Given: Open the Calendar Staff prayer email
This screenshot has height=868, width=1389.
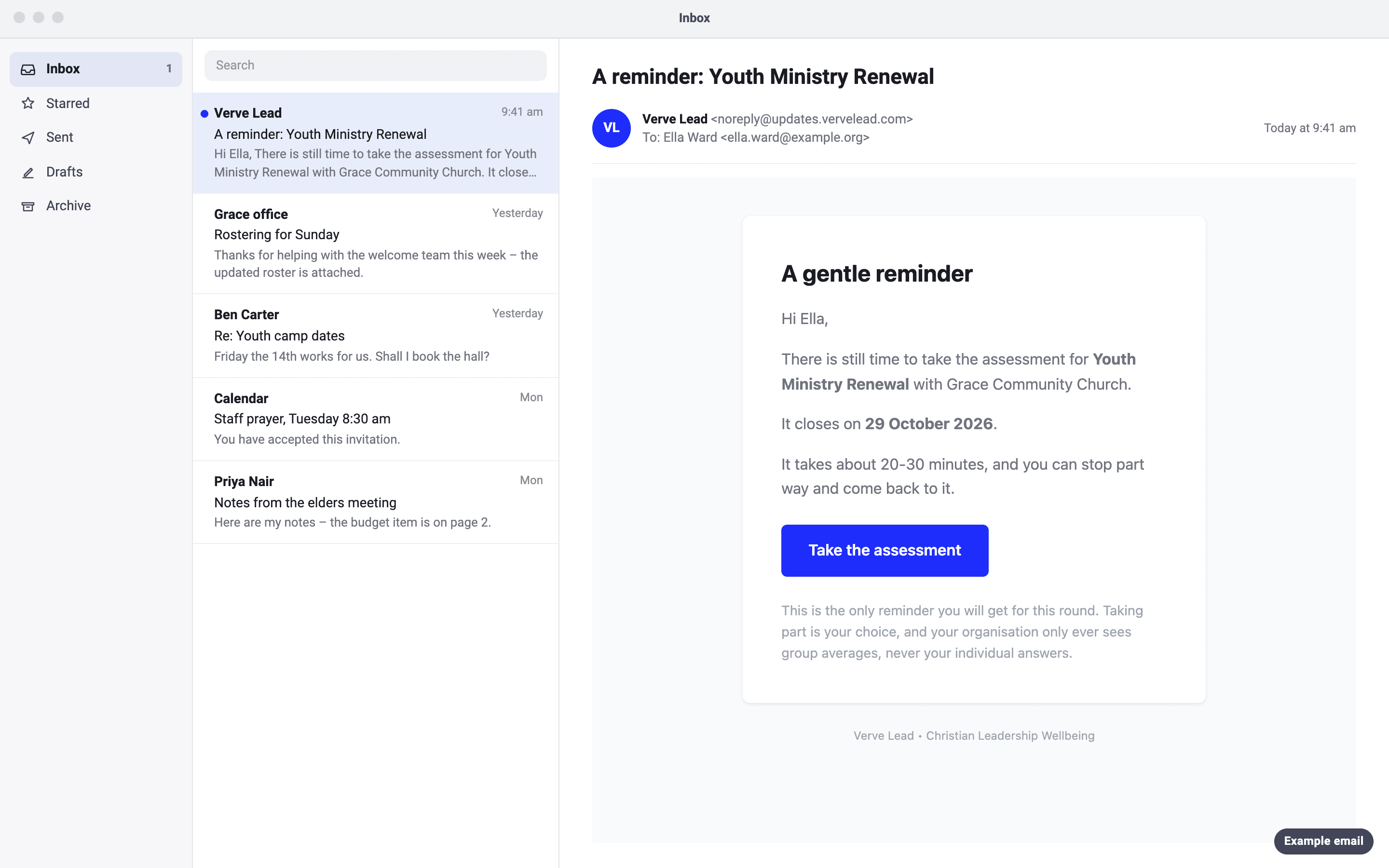Looking at the screenshot, I should [375, 419].
